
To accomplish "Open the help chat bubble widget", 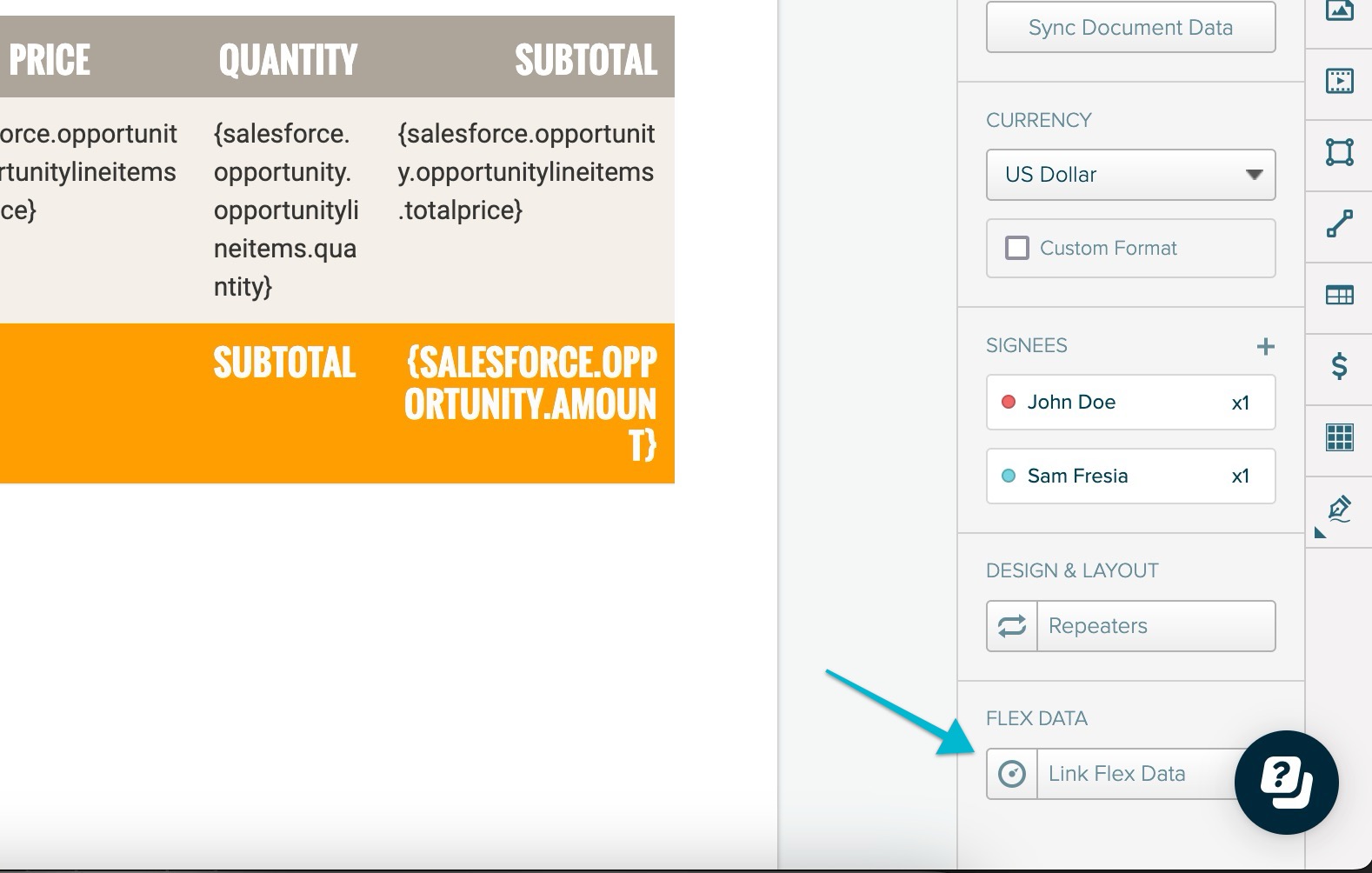I will pyautogui.click(x=1286, y=783).
